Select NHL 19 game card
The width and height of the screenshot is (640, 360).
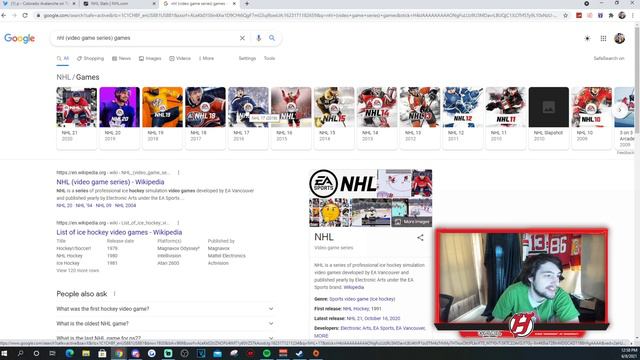coord(162,118)
